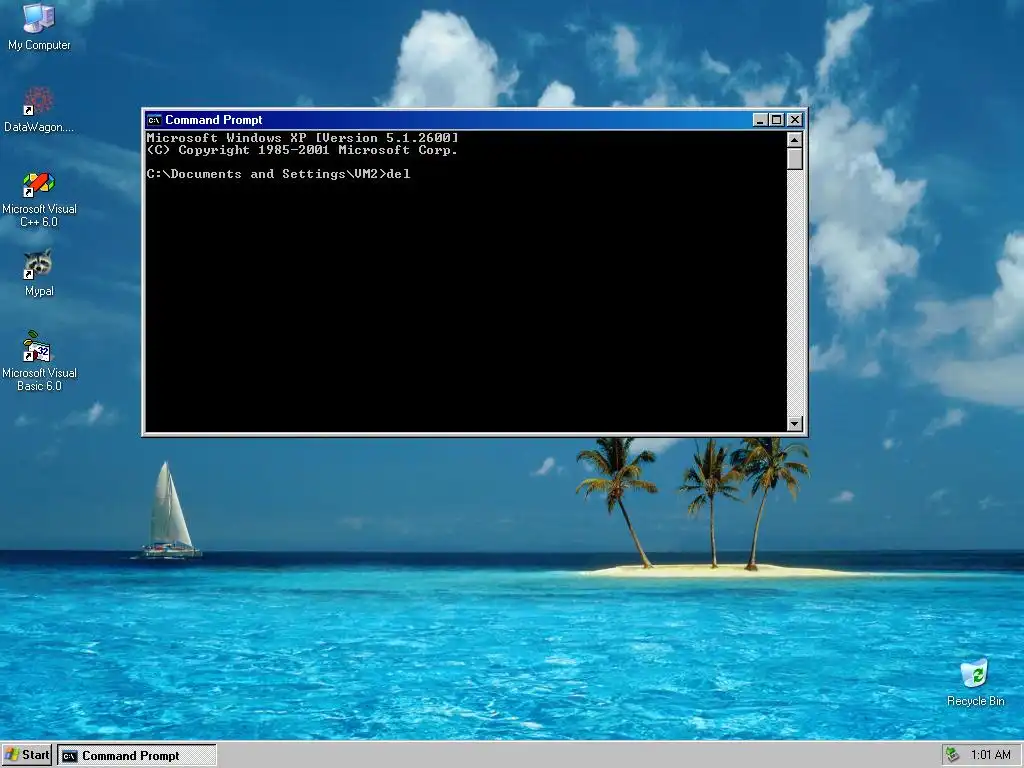Click the console scrollbar up arrow
Image resolution: width=1024 pixels, height=768 pixels.
coord(795,140)
